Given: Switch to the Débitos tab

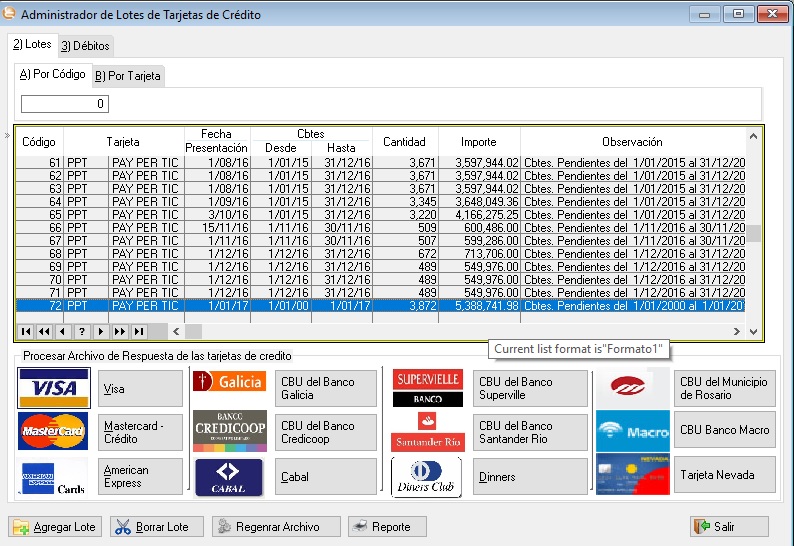Looking at the screenshot, I should pos(85,46).
